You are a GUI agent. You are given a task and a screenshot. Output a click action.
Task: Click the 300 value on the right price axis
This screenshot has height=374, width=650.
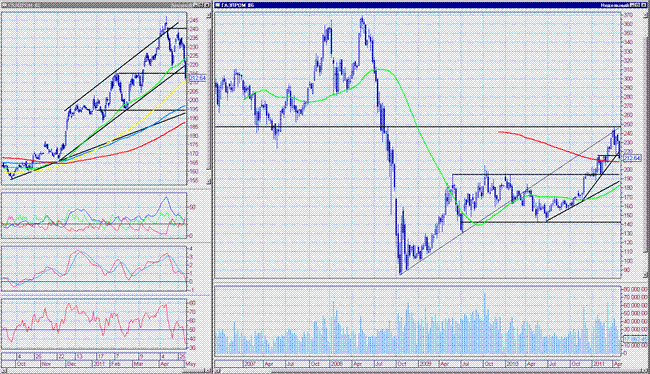[x=628, y=78]
